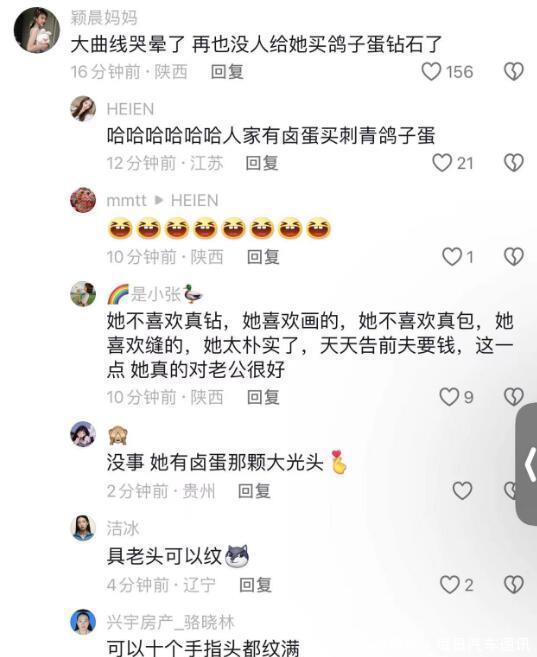Open HEIEN's username link in reply header
This screenshot has height=657, width=537.
coord(194,200)
